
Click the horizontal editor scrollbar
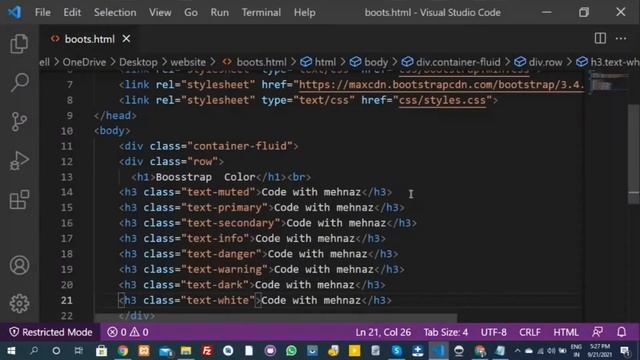click(x=276, y=318)
